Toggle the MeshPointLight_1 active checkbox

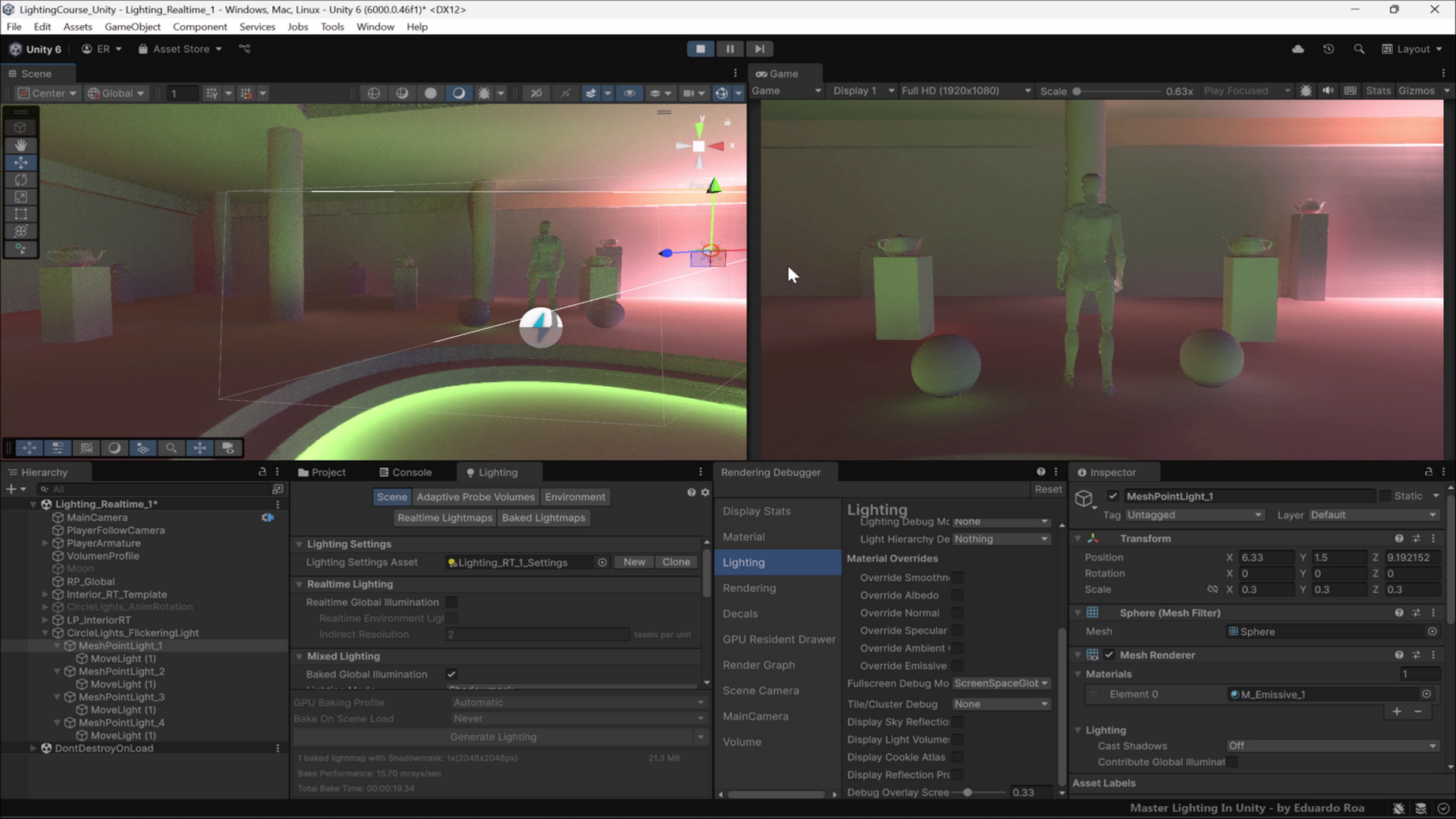[1112, 496]
